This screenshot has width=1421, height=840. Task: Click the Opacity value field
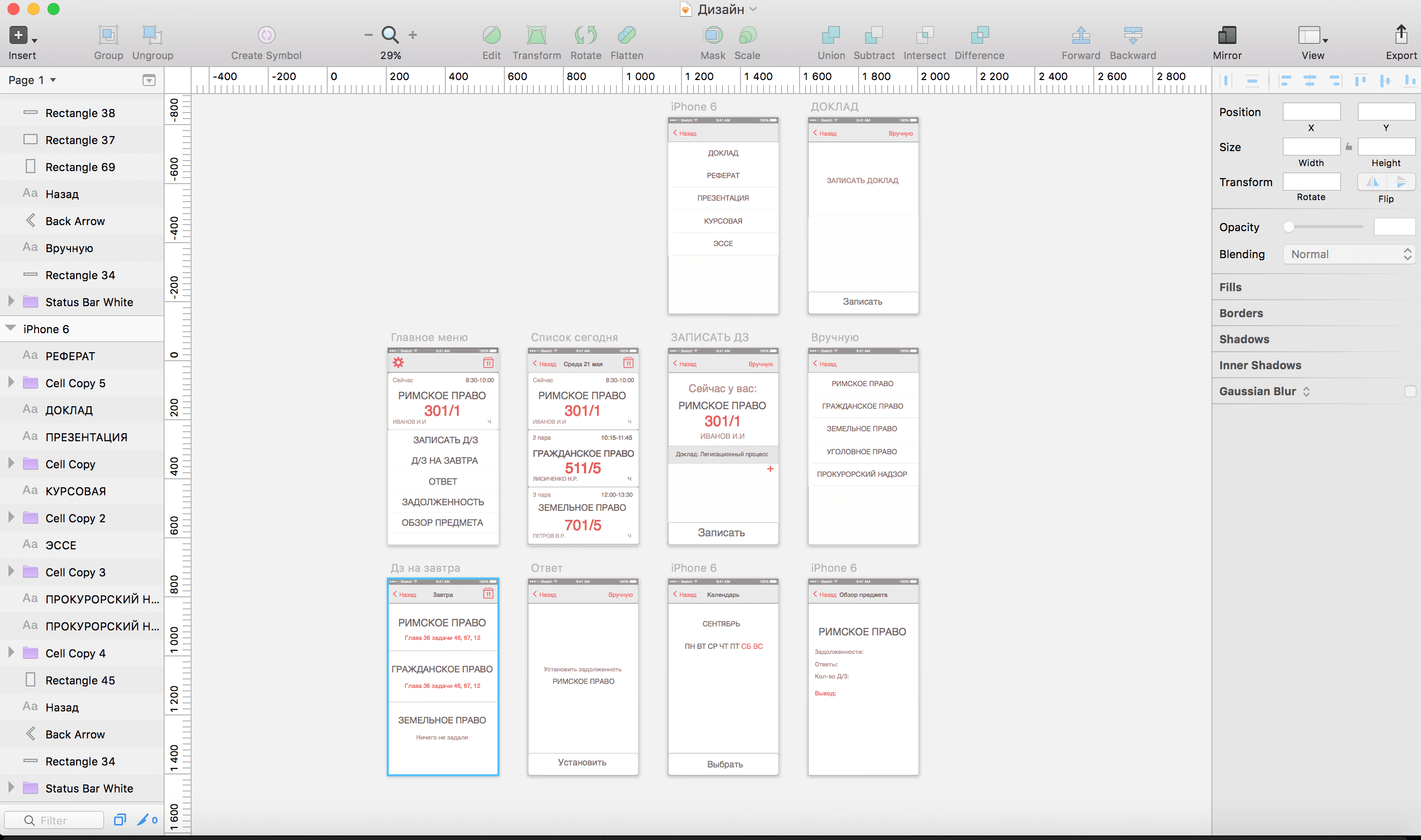pyautogui.click(x=1394, y=227)
